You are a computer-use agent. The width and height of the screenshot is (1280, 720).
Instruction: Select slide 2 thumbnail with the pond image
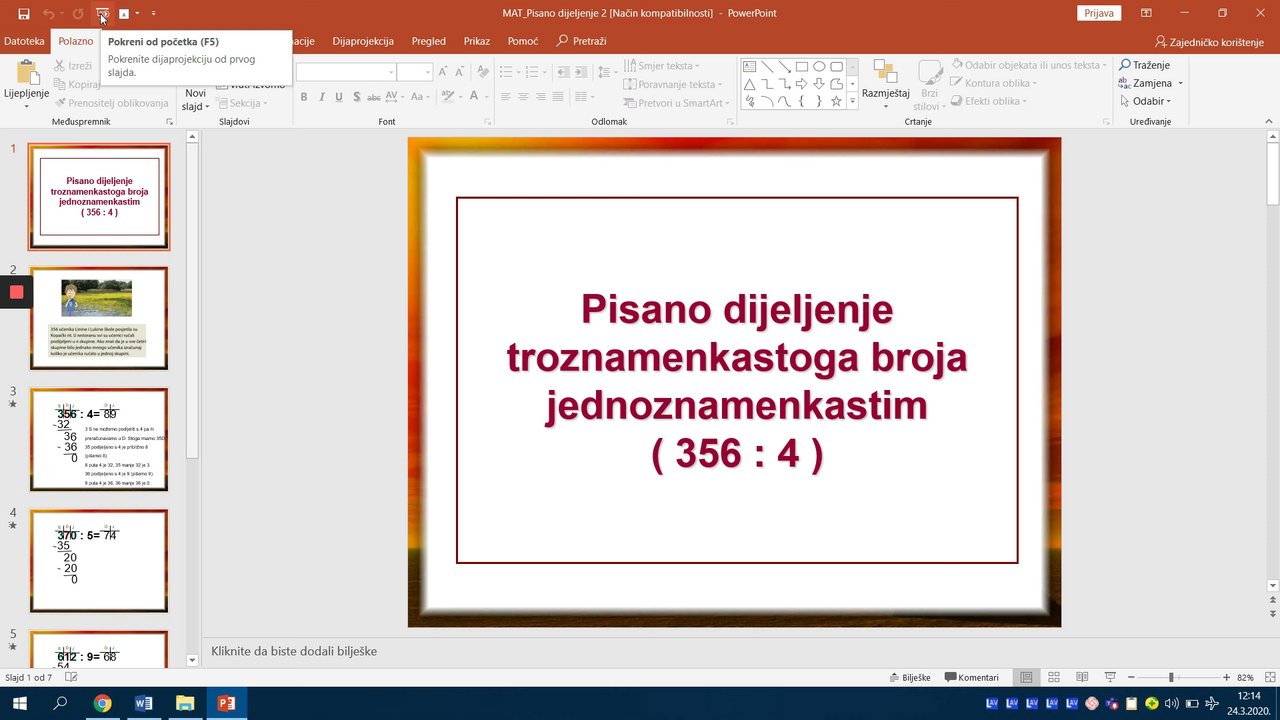pyautogui.click(x=99, y=318)
